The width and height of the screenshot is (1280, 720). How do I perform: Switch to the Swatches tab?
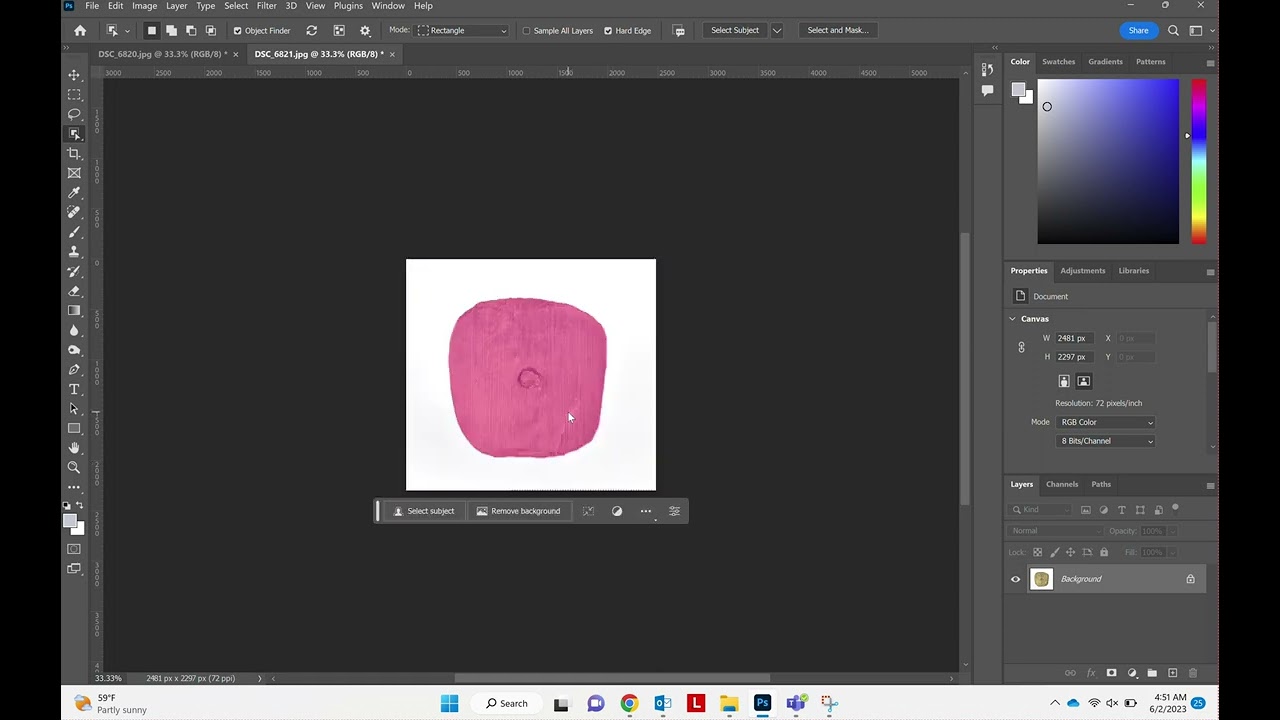(1058, 62)
